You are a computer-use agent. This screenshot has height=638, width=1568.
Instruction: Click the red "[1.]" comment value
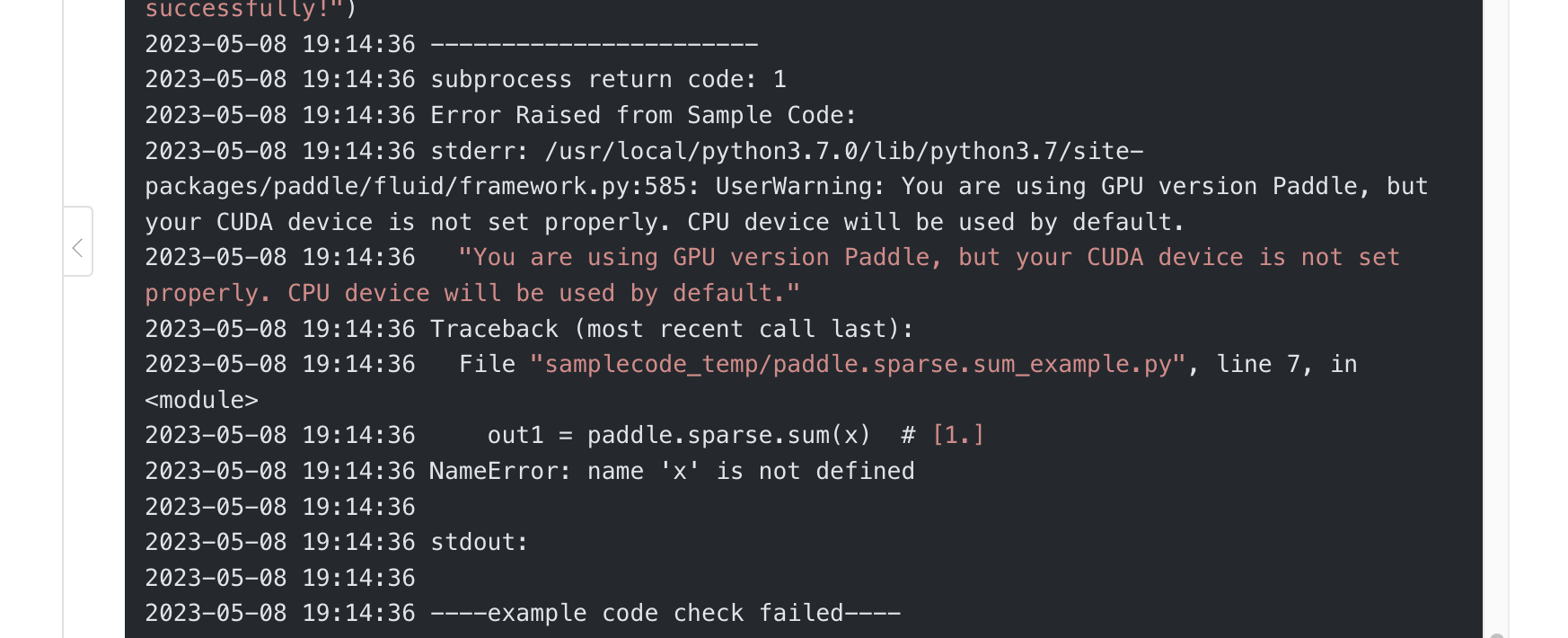pyautogui.click(x=958, y=436)
